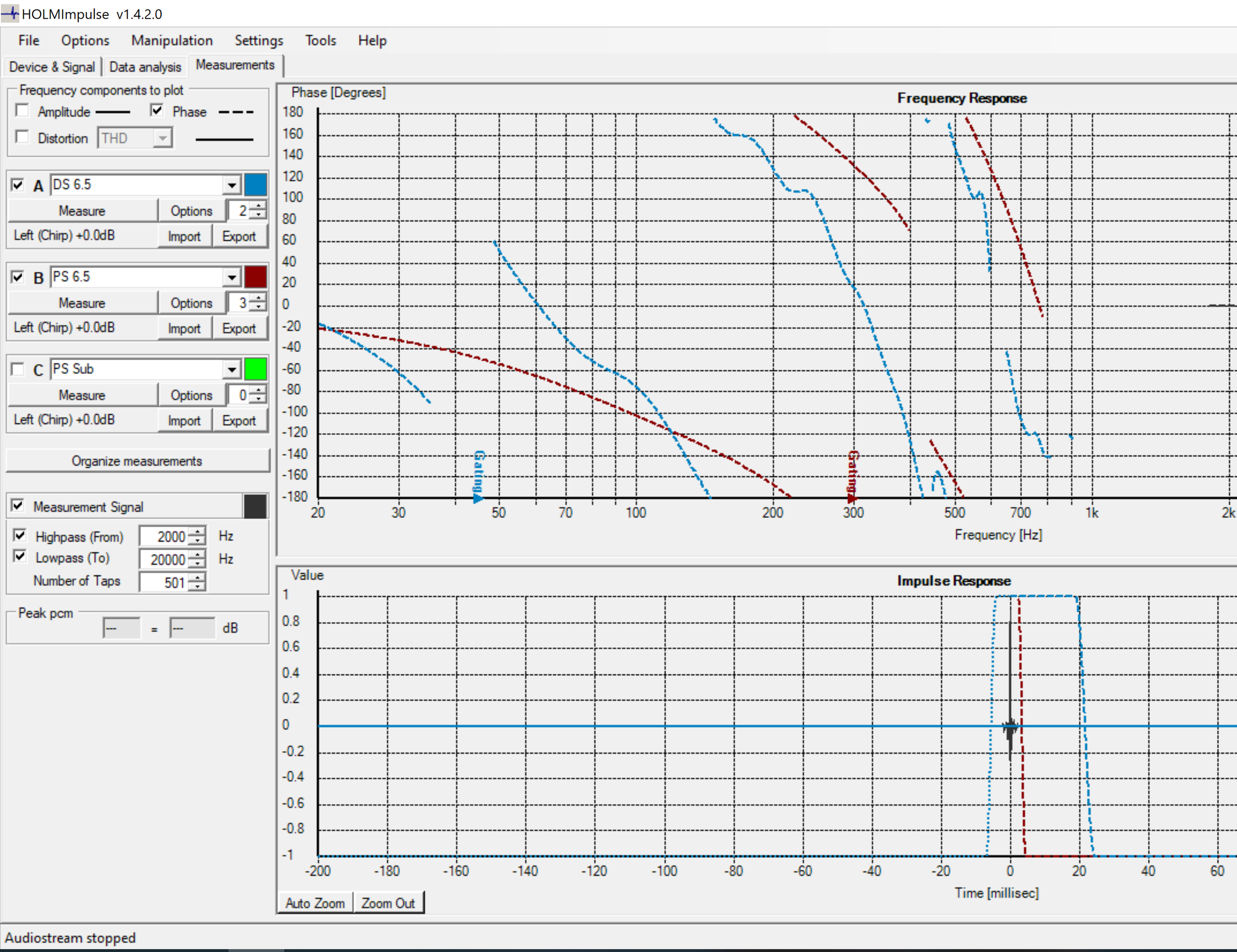Click the HOLMImpulse title bar icon

point(10,13)
